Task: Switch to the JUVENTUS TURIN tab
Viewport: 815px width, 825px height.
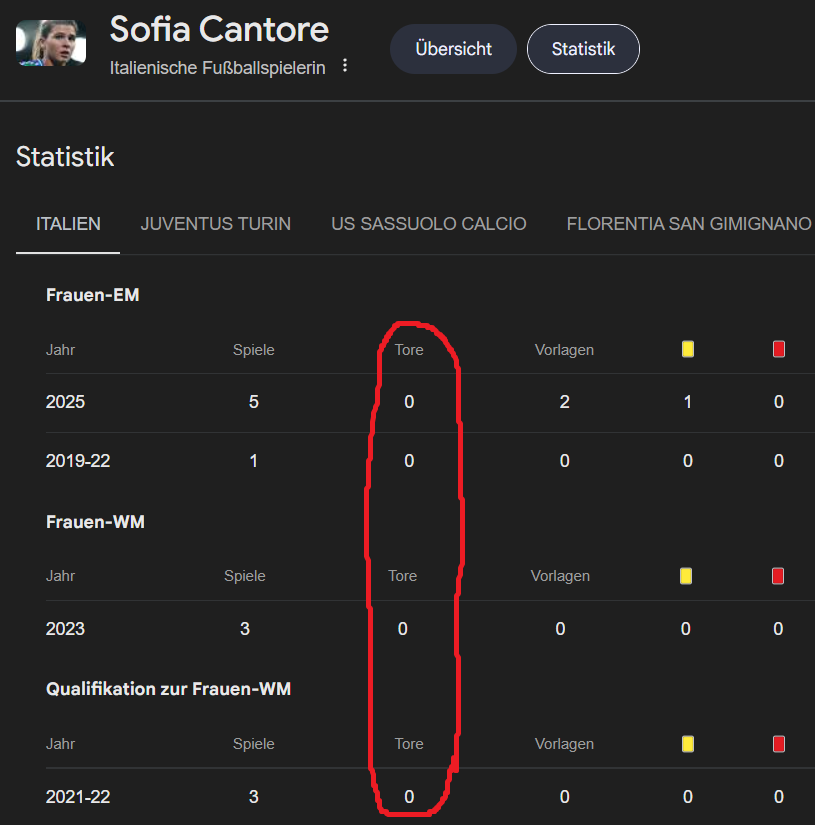Action: (215, 224)
